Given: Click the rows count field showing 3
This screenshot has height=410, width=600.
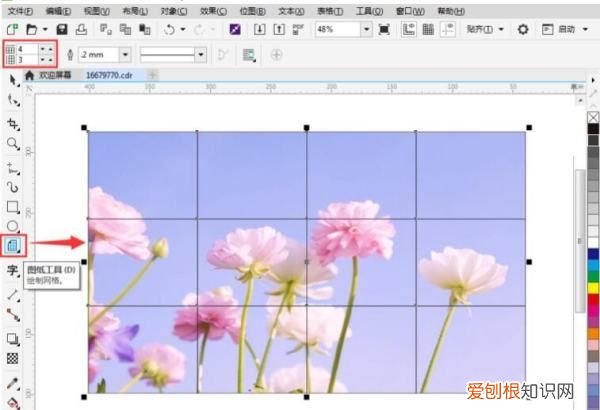Looking at the screenshot, I should [27, 60].
